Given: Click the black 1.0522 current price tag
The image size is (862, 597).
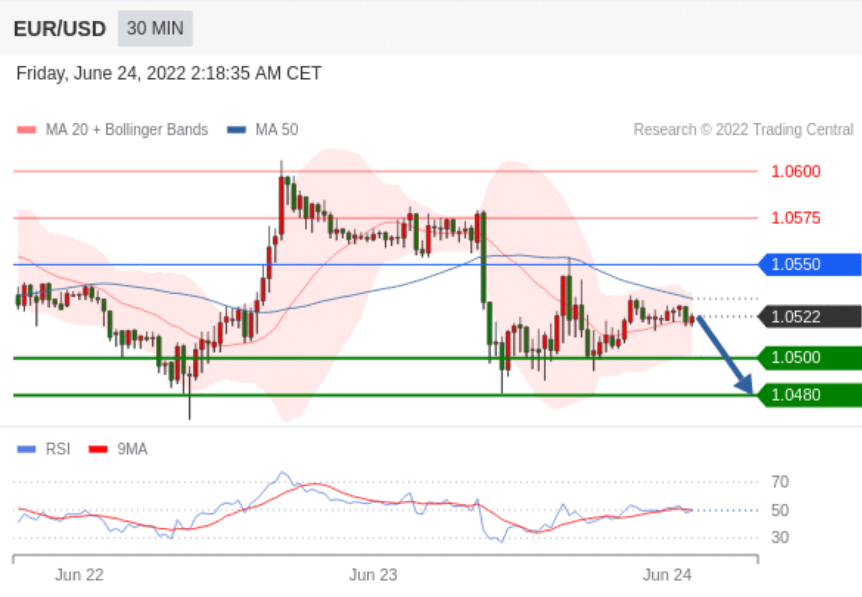Looking at the screenshot, I should click(810, 317).
